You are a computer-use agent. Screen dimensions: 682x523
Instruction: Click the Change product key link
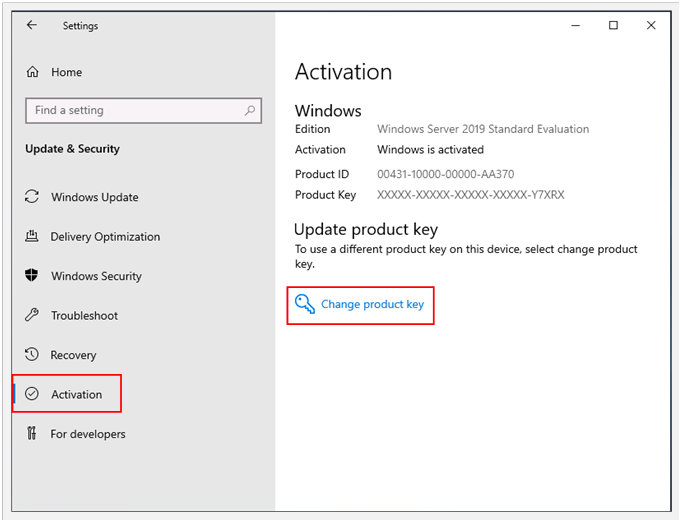click(372, 304)
